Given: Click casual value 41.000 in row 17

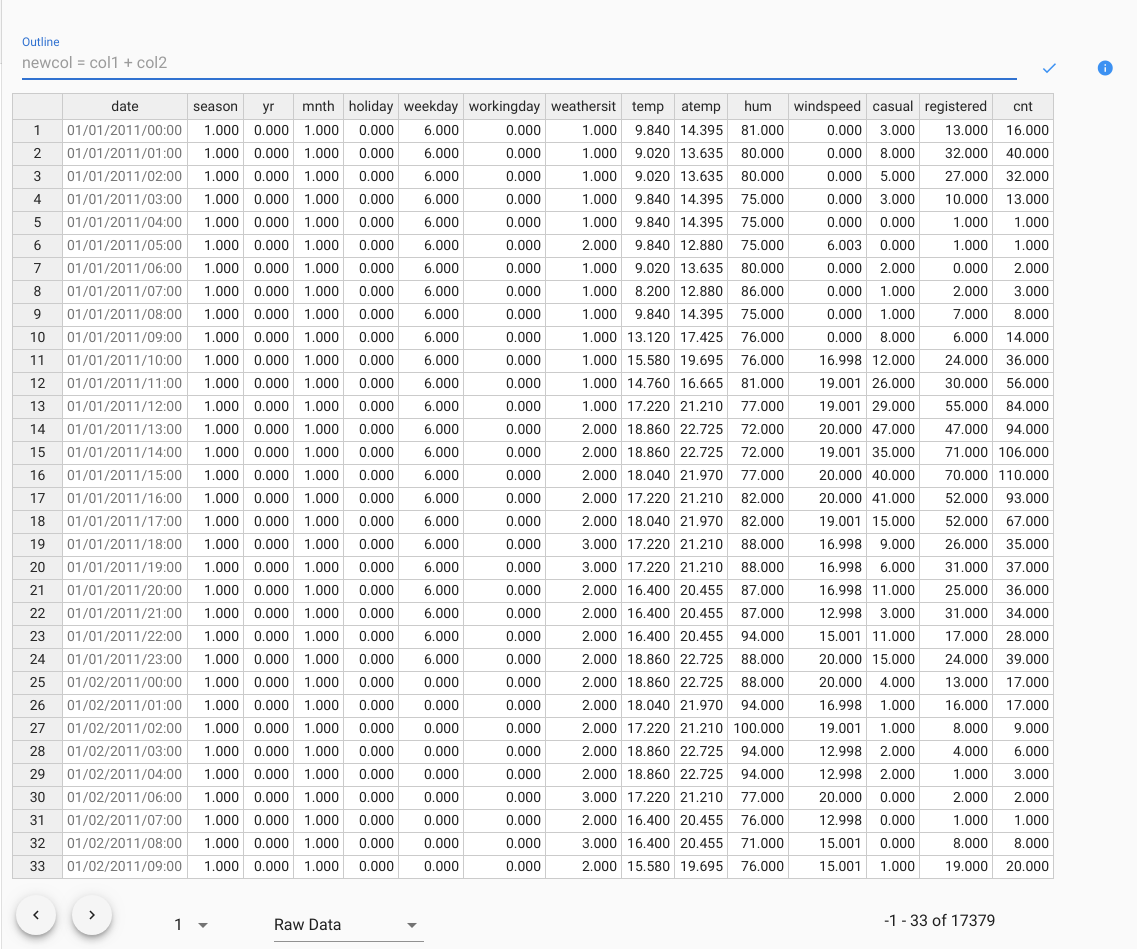Looking at the screenshot, I should (x=893, y=498).
